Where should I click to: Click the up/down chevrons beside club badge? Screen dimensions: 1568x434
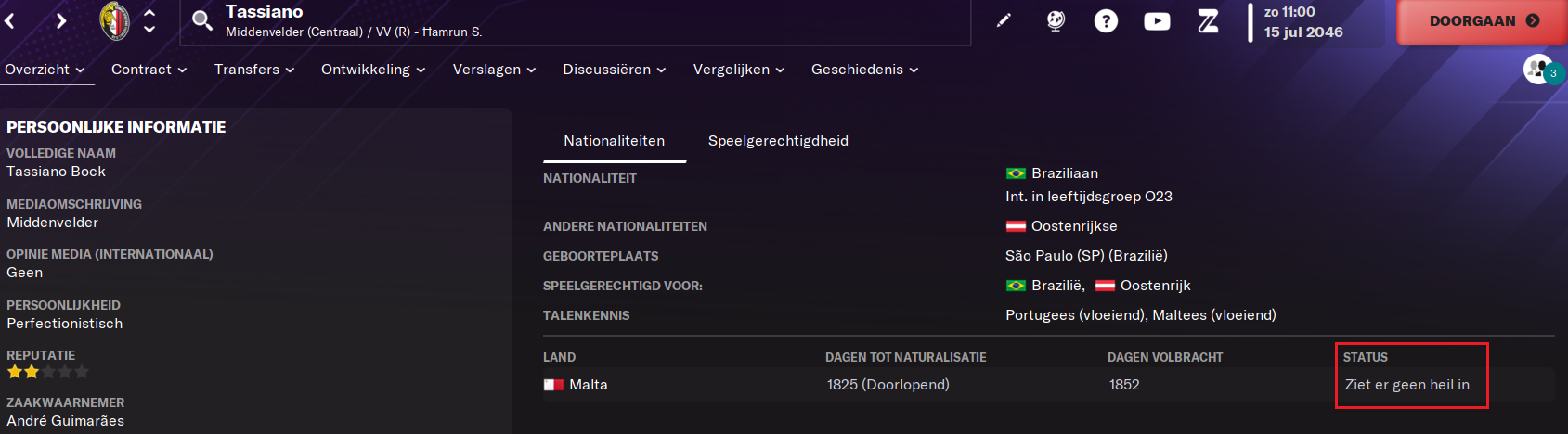click(x=149, y=20)
